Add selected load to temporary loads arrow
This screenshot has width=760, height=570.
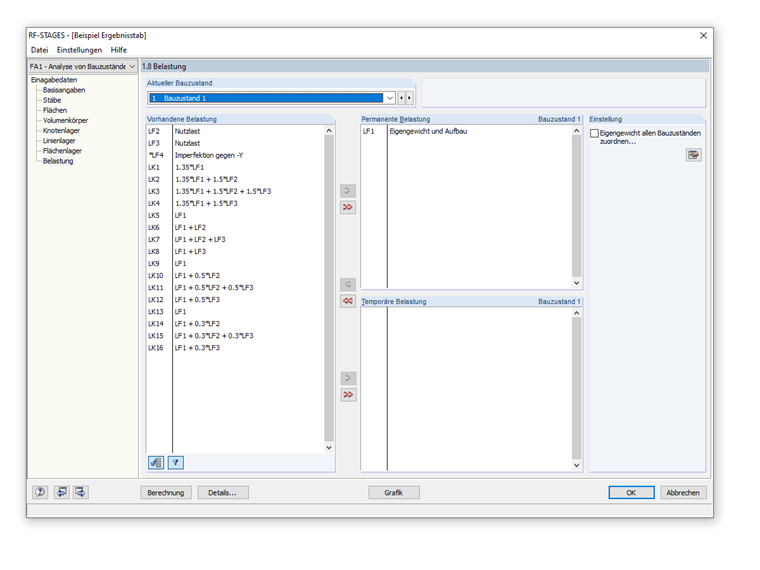click(348, 378)
